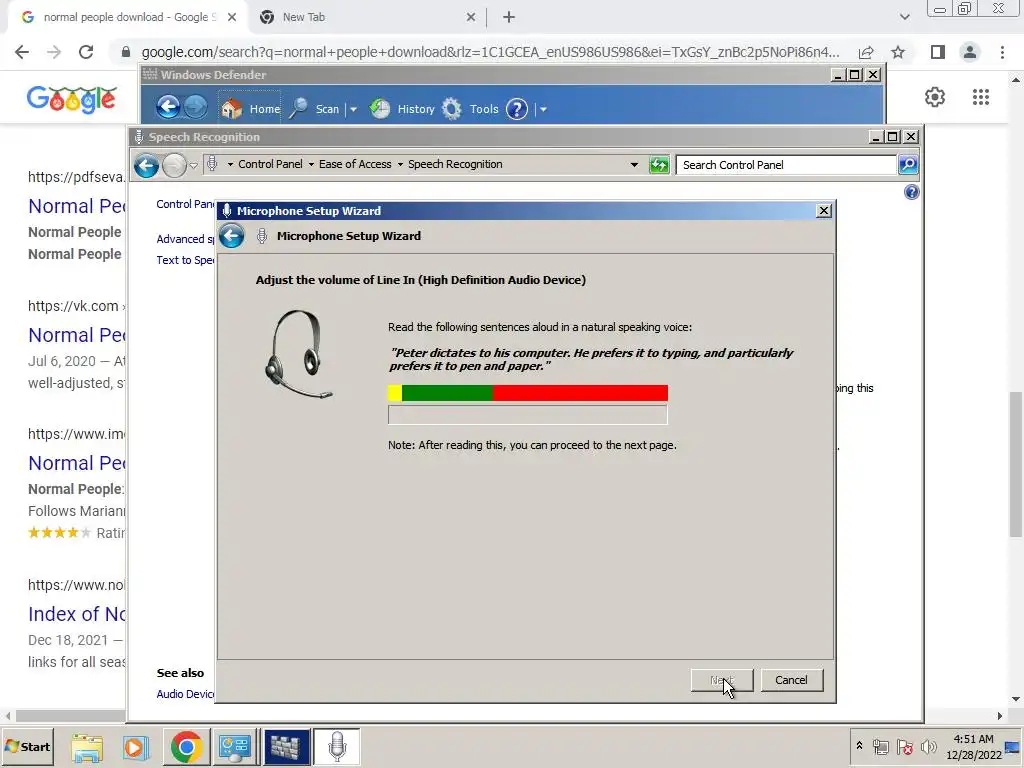Bookmark this page with star icon
The width and height of the screenshot is (1024, 768).
pos(898,52)
